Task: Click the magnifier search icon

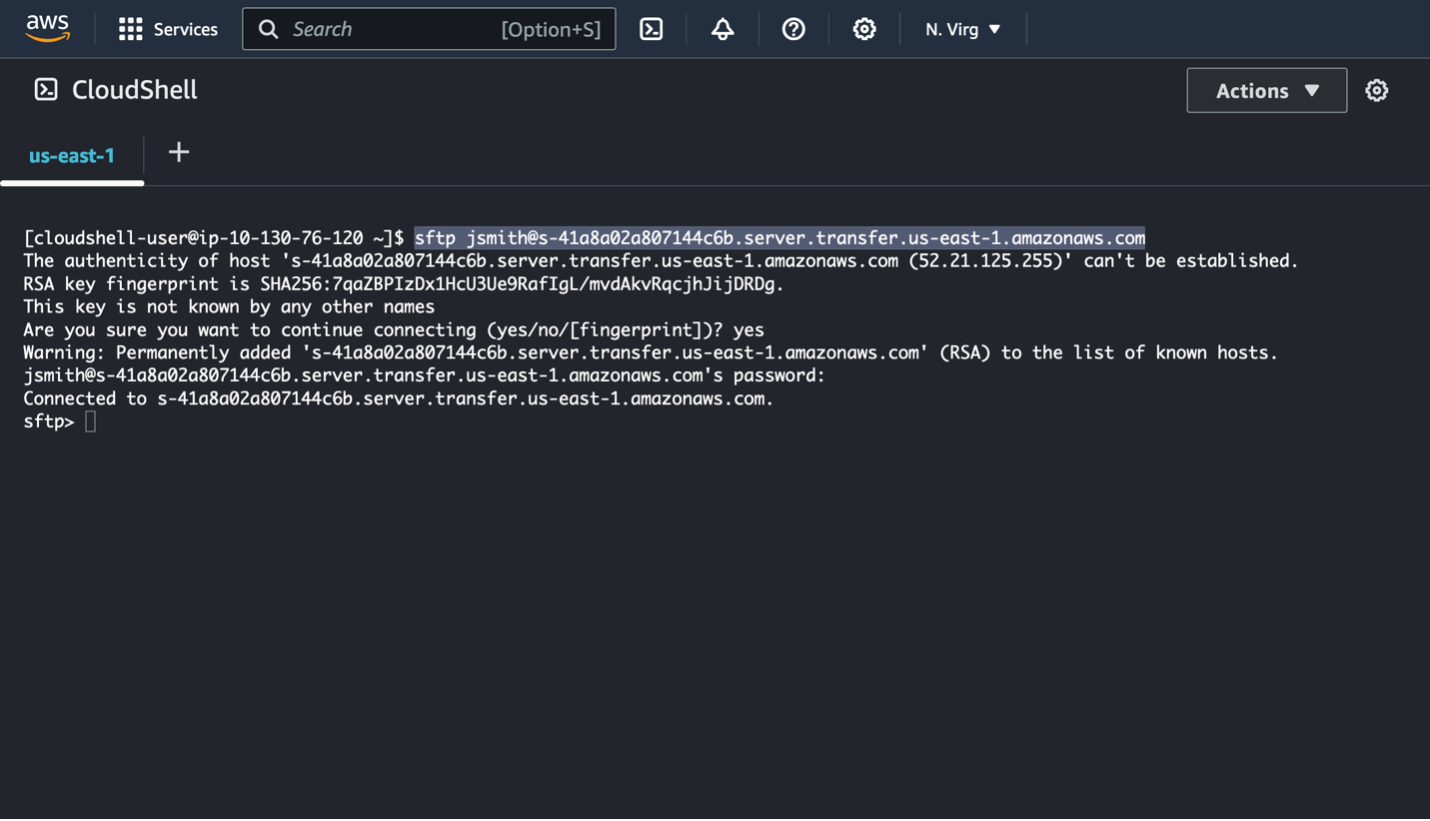Action: (x=268, y=29)
